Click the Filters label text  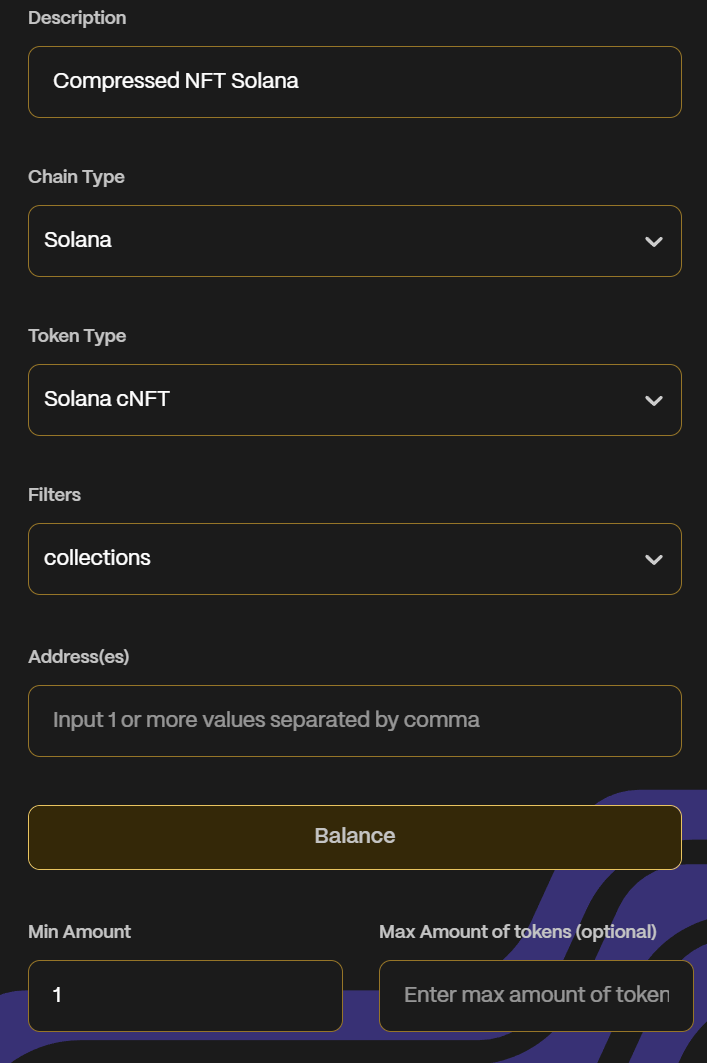pyautogui.click(x=54, y=495)
